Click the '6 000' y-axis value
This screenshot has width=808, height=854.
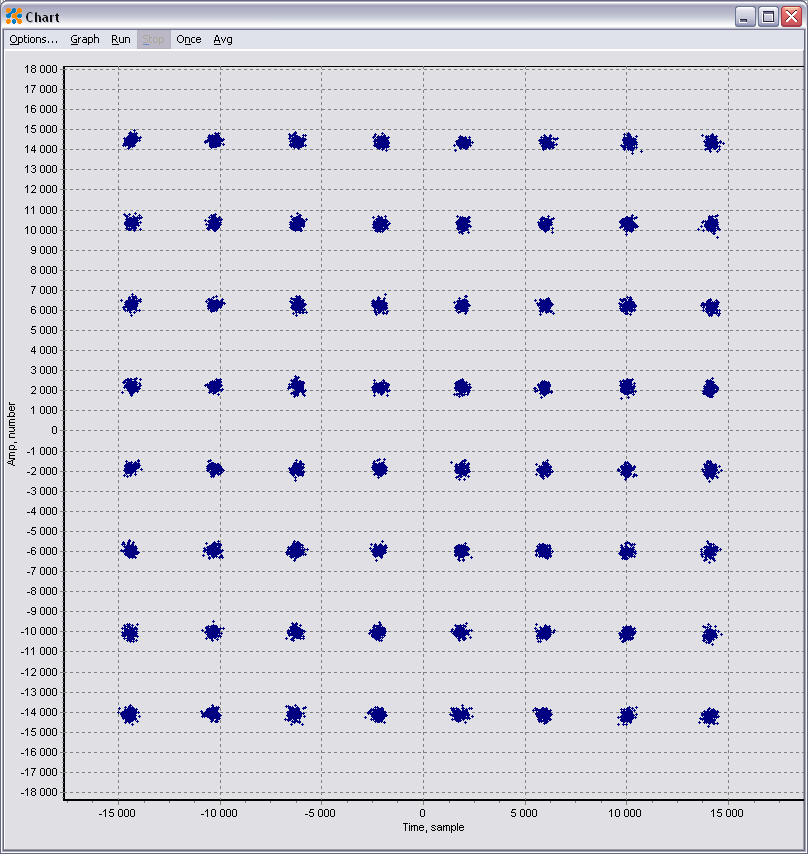pyautogui.click(x=44, y=310)
